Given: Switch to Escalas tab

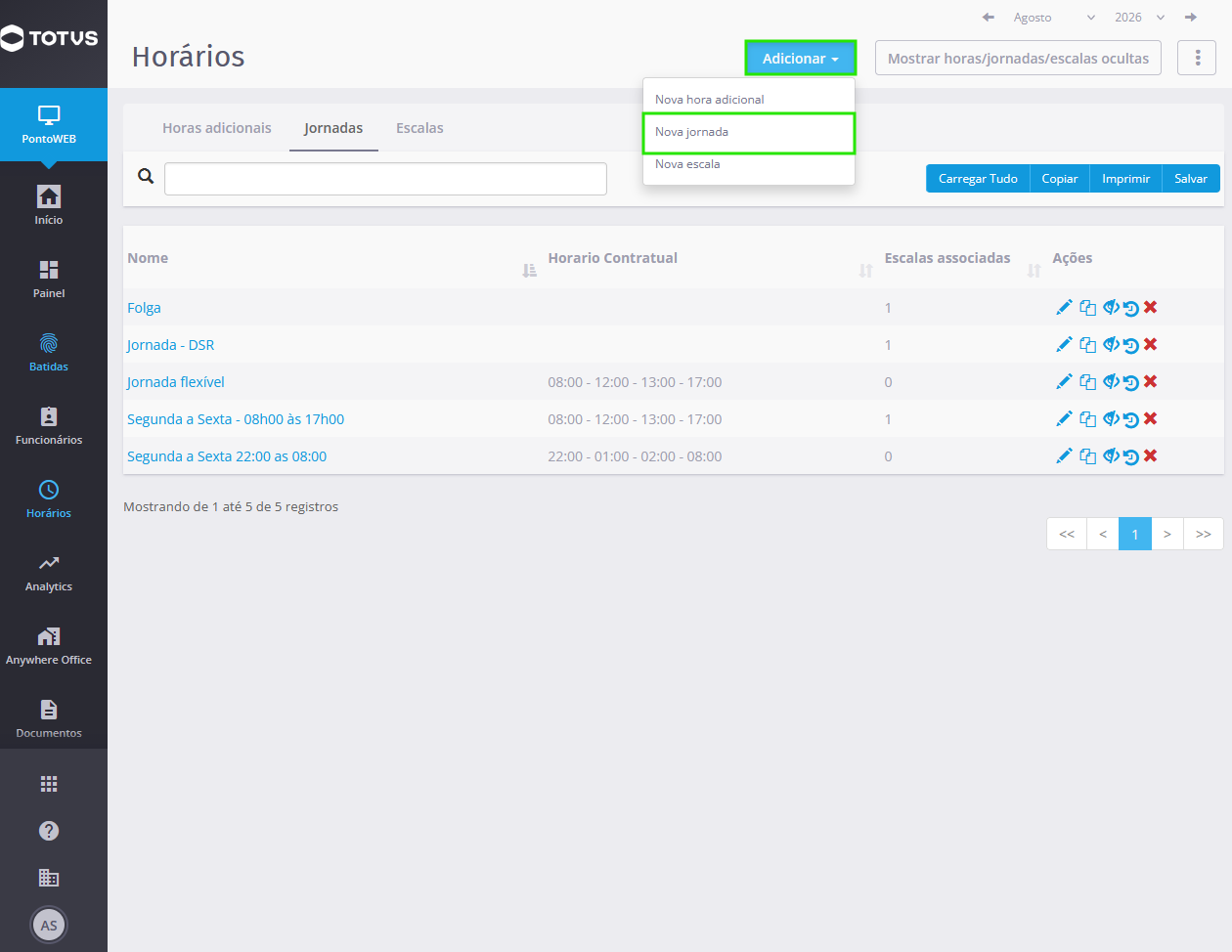Looking at the screenshot, I should tap(419, 128).
